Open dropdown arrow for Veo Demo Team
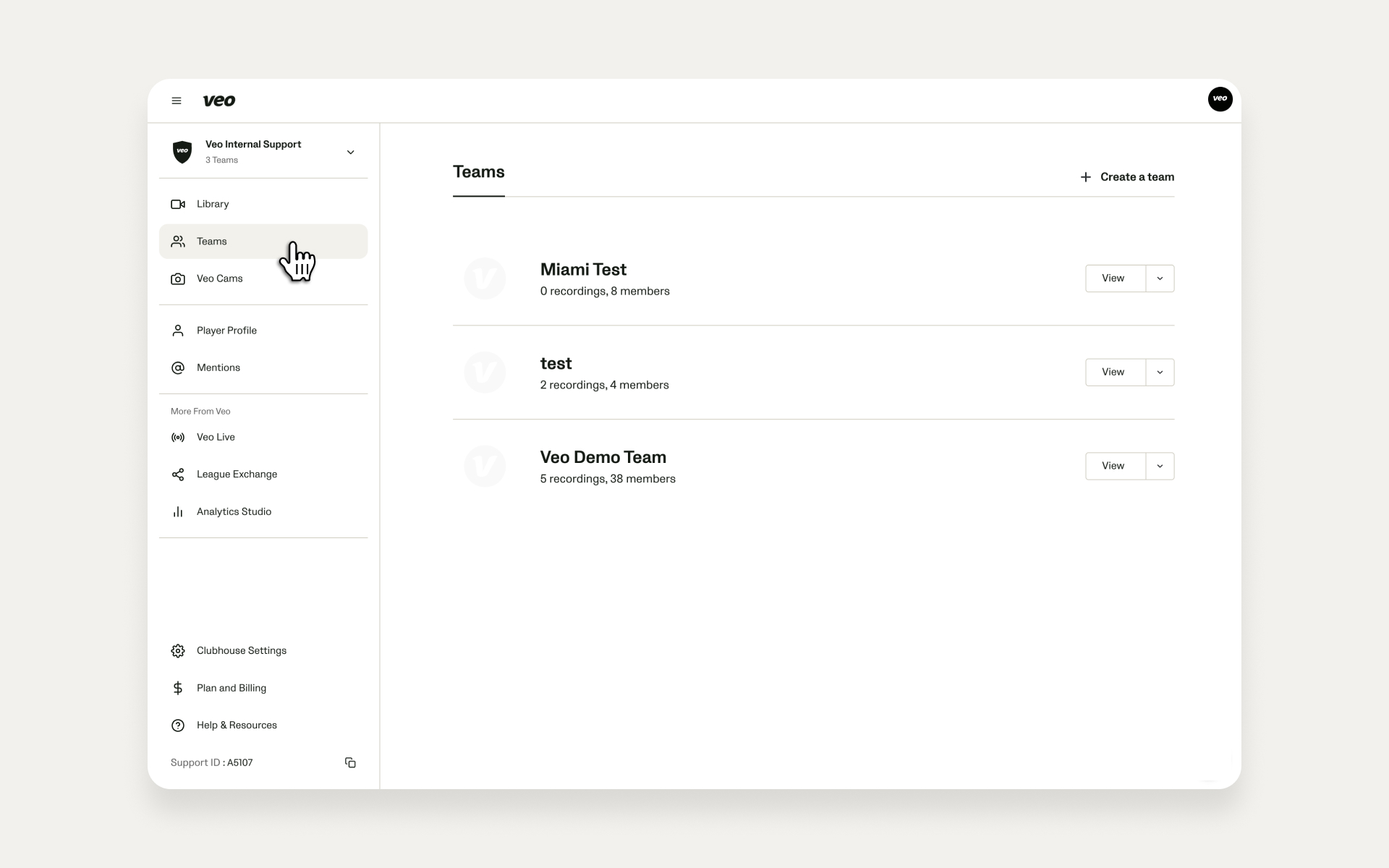This screenshot has width=1389, height=868. (1160, 466)
